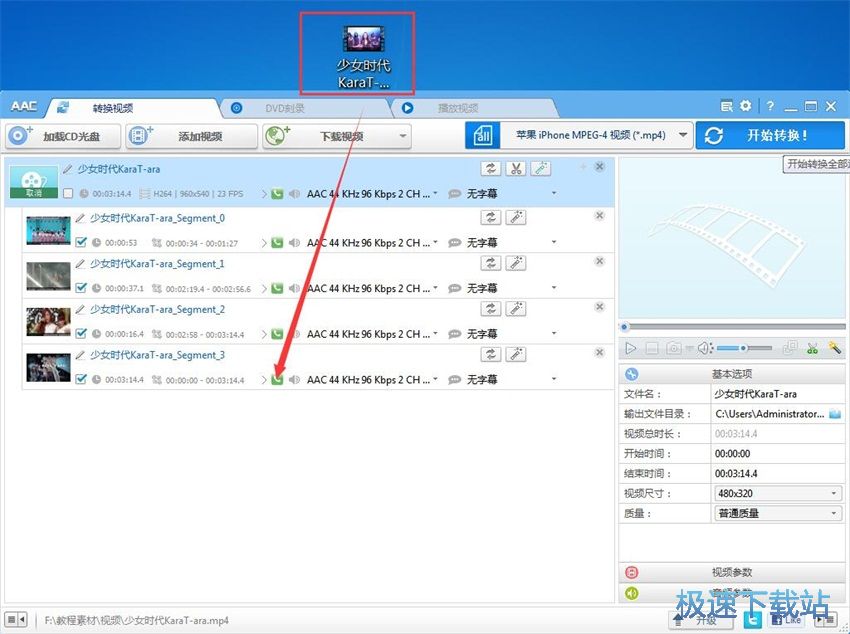850x634 pixels.
Task: Click the AAC application logo
Action: [24, 106]
